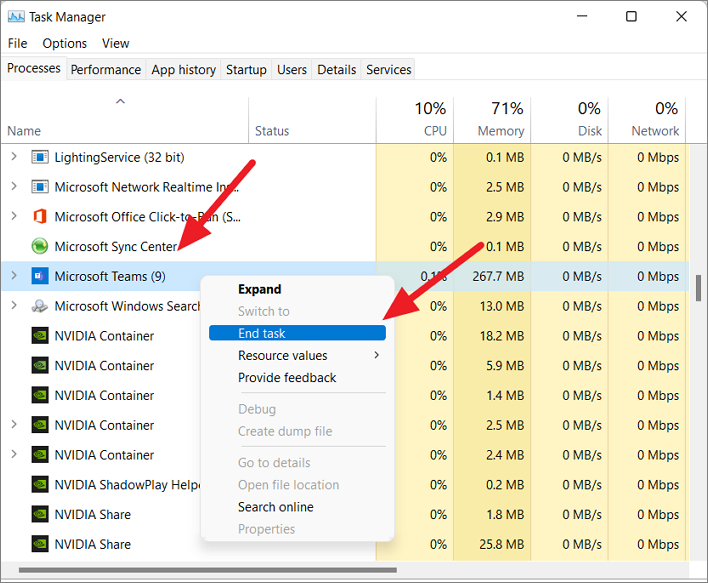Viewport: 708px width, 583px height.
Task: Click the NVIDIA ShadowPlay Helper icon
Action: pyautogui.click(x=40, y=485)
